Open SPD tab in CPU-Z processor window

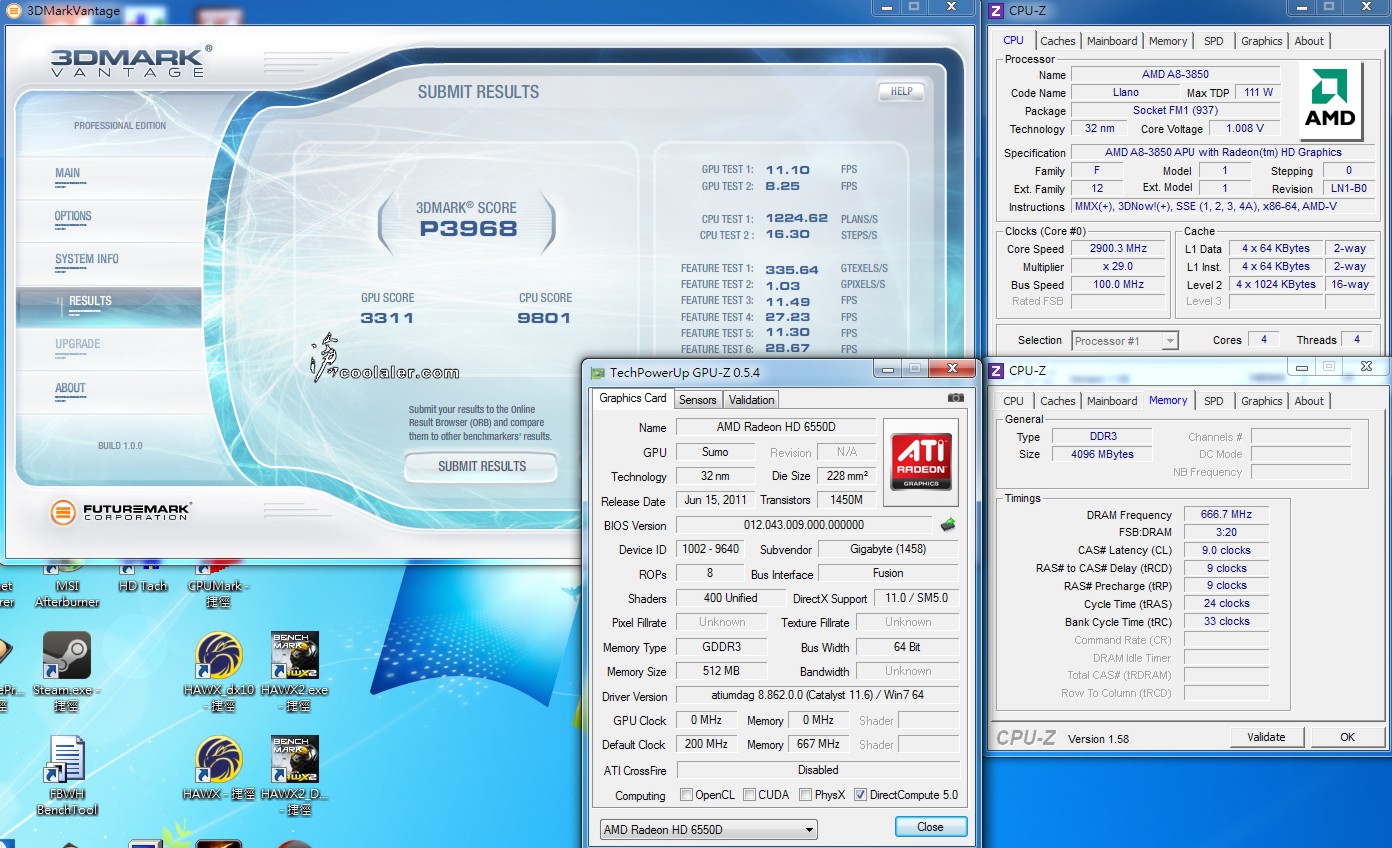click(x=1213, y=41)
